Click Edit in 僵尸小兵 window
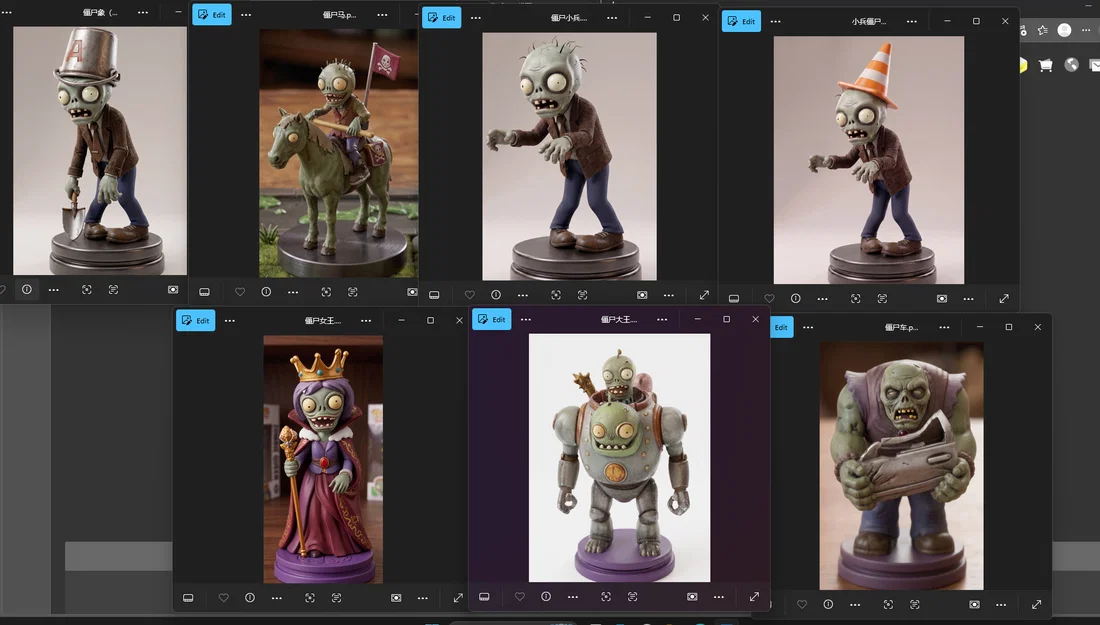Viewport: 1100px width, 625px height. pos(441,18)
